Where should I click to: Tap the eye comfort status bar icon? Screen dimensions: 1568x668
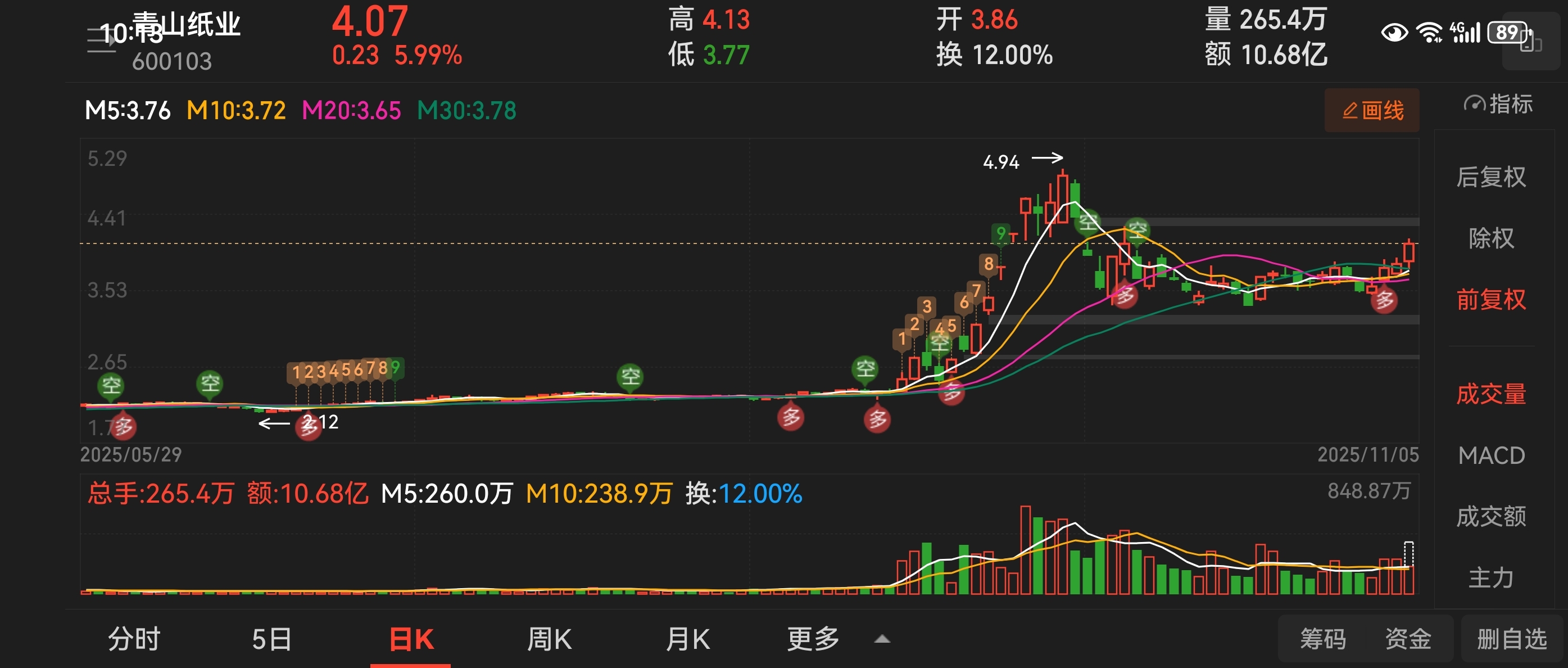[1394, 32]
